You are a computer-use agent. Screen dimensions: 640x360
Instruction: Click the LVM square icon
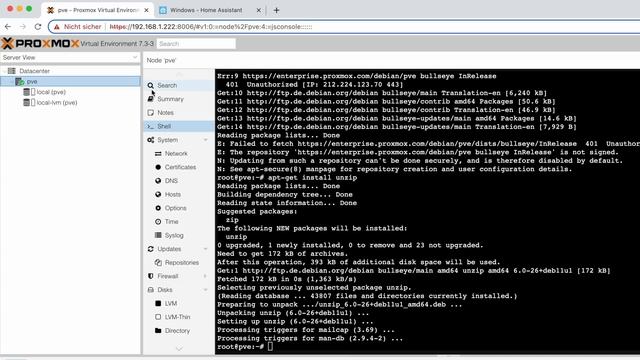158,303
